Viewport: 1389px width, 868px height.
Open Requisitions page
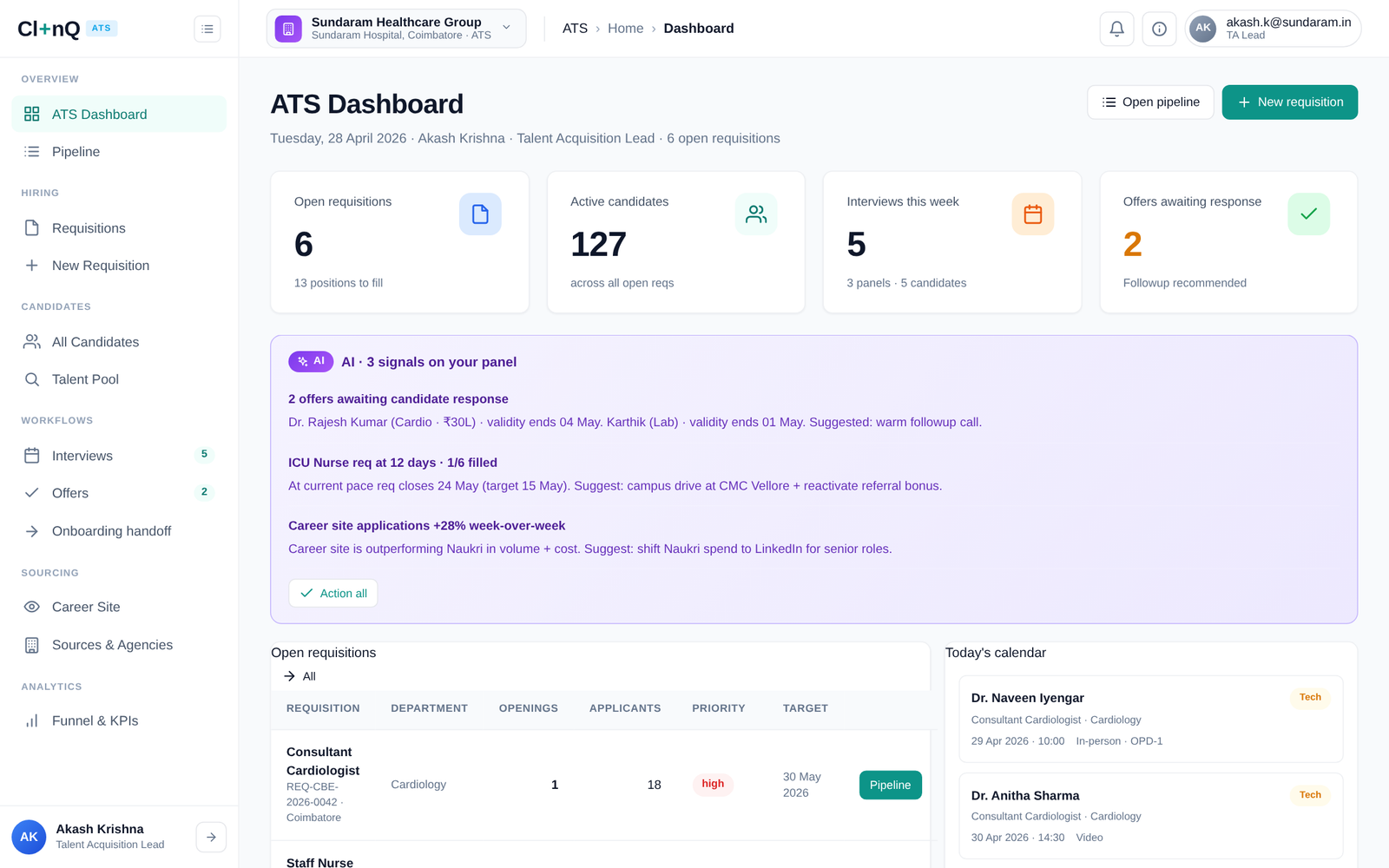(x=119, y=228)
